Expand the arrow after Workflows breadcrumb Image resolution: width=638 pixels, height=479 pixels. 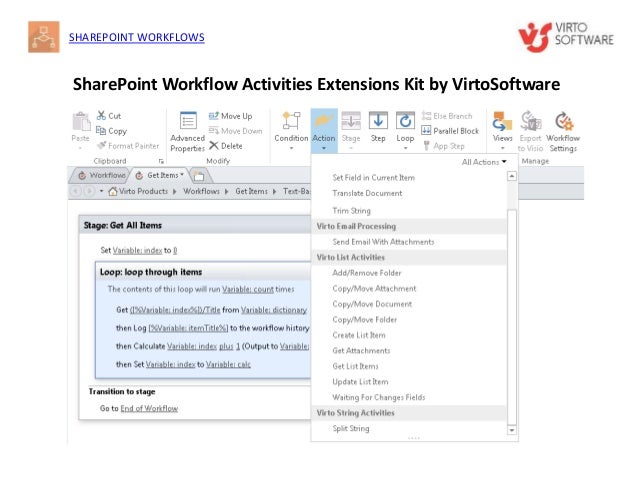(x=226, y=191)
